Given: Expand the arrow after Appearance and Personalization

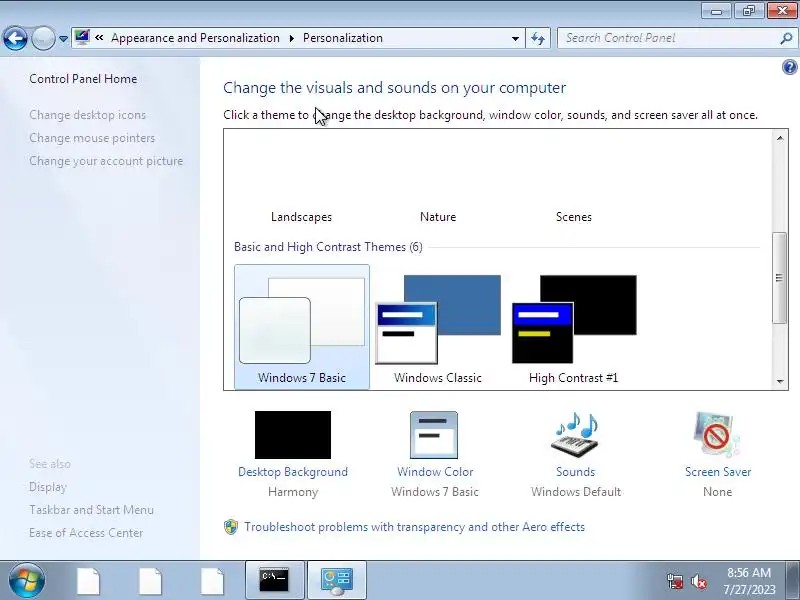Looking at the screenshot, I should tap(292, 38).
